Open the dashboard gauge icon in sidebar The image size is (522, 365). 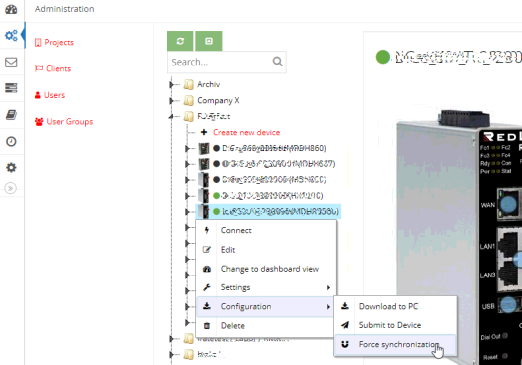[11, 9]
